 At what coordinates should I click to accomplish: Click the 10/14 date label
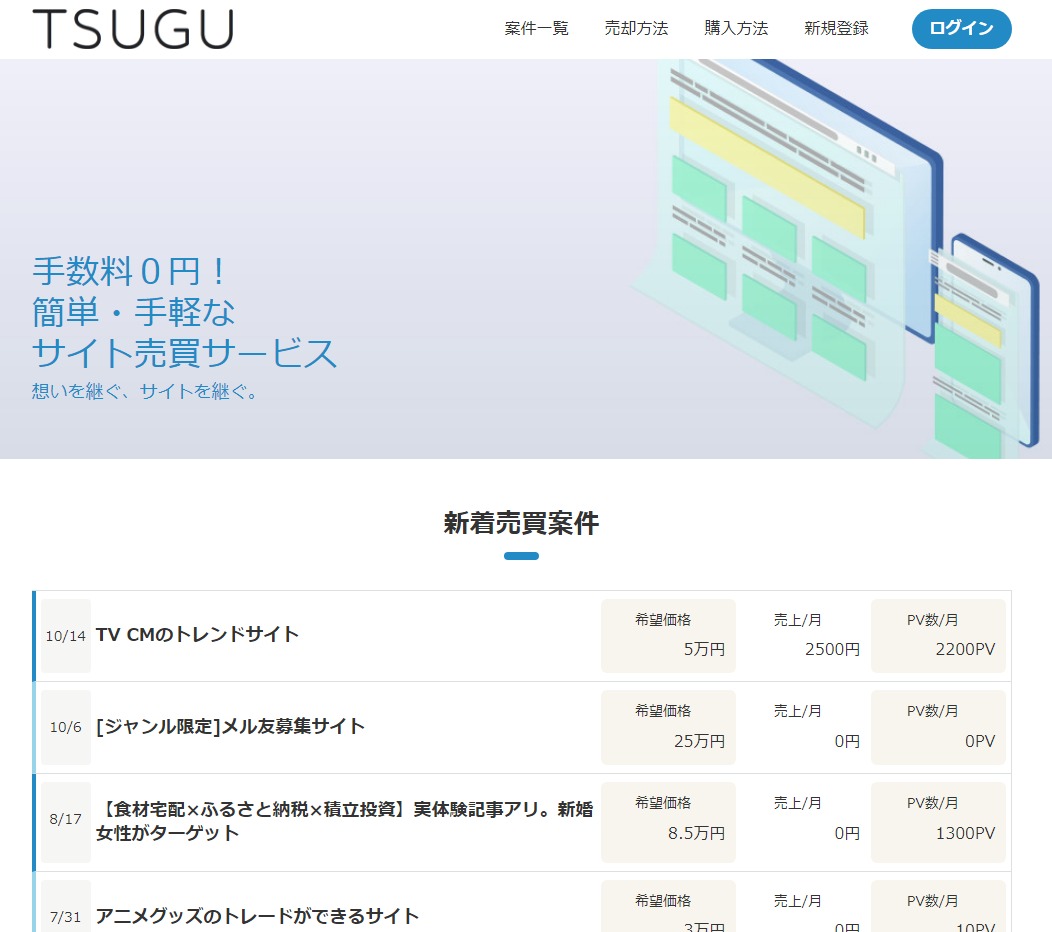point(65,635)
